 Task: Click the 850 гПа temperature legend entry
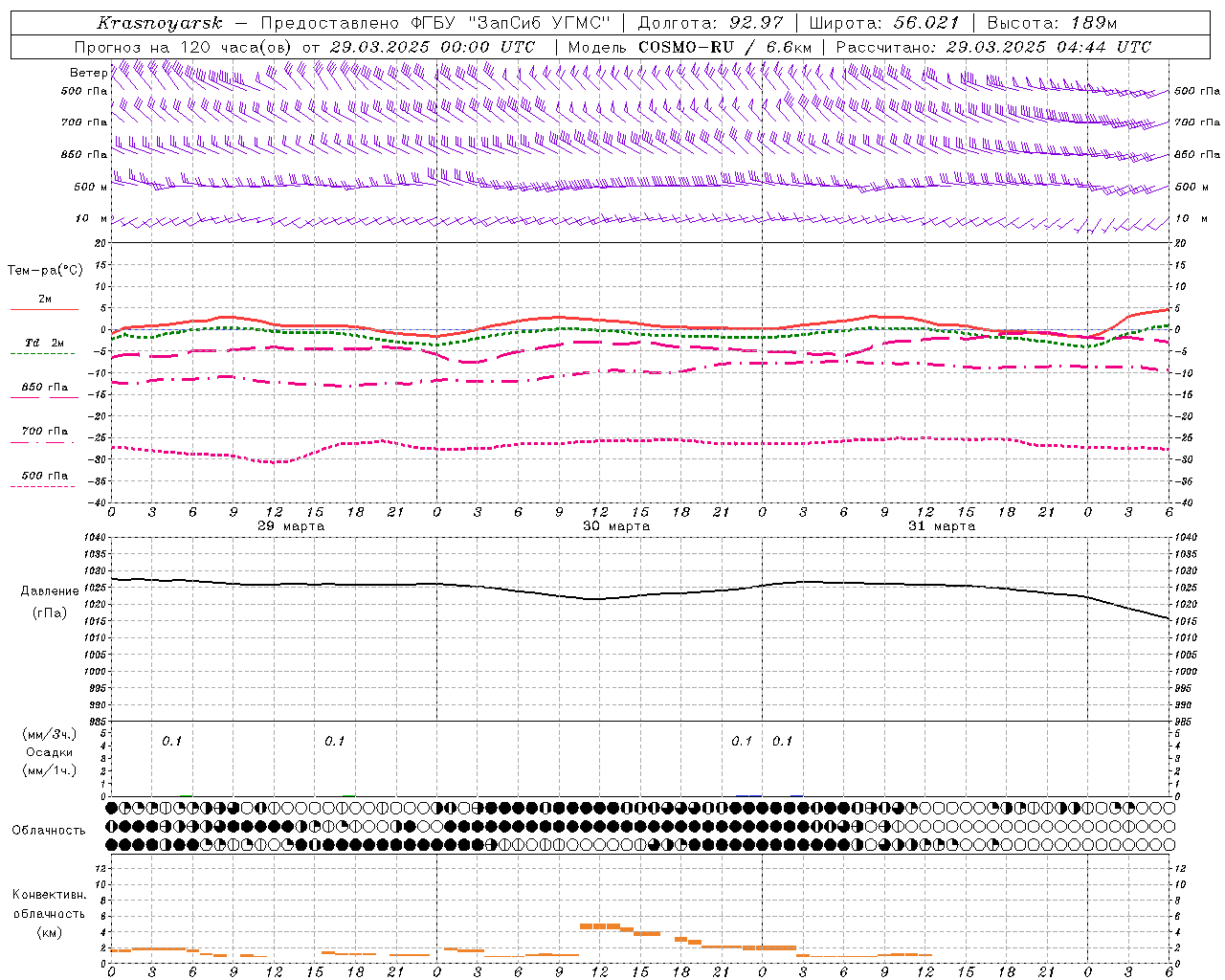[x=44, y=388]
